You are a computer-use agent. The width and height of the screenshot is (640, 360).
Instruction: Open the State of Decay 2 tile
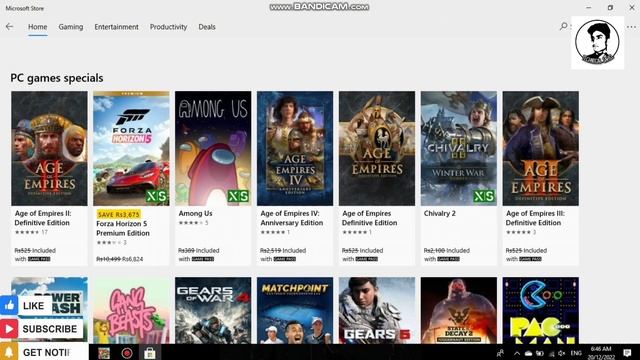tap(459, 310)
